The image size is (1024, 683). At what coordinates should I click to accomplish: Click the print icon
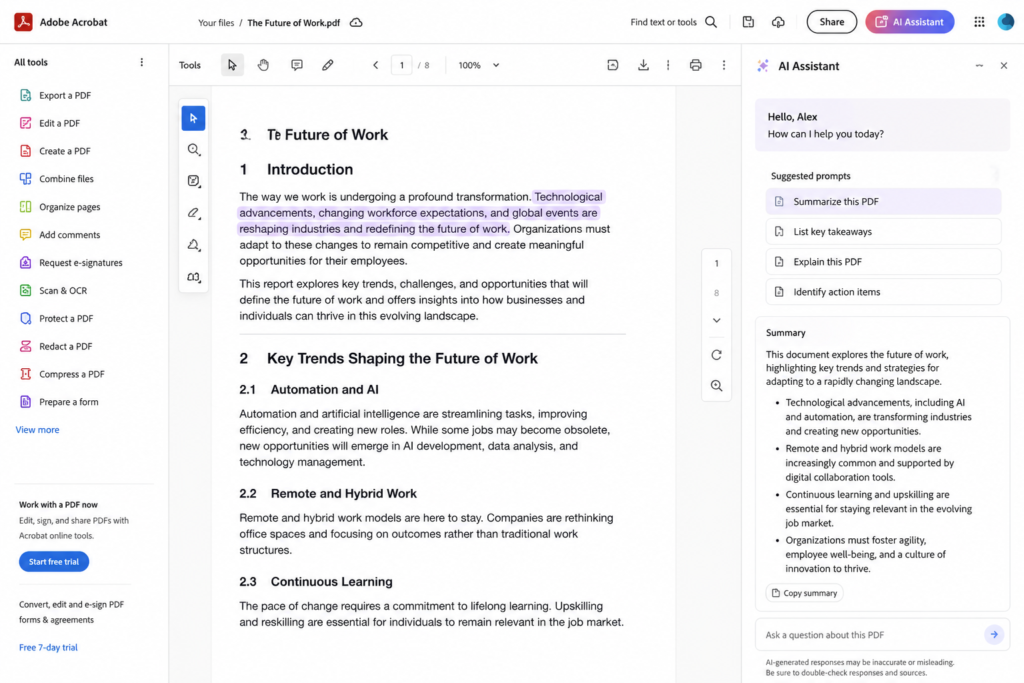696,65
